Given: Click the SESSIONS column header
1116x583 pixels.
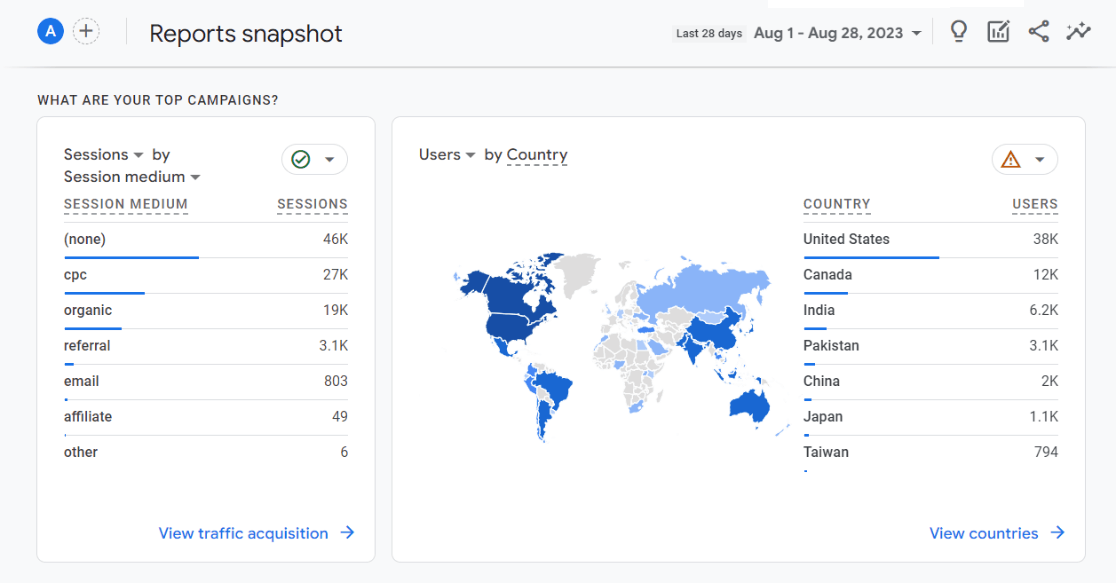Looking at the screenshot, I should point(312,204).
